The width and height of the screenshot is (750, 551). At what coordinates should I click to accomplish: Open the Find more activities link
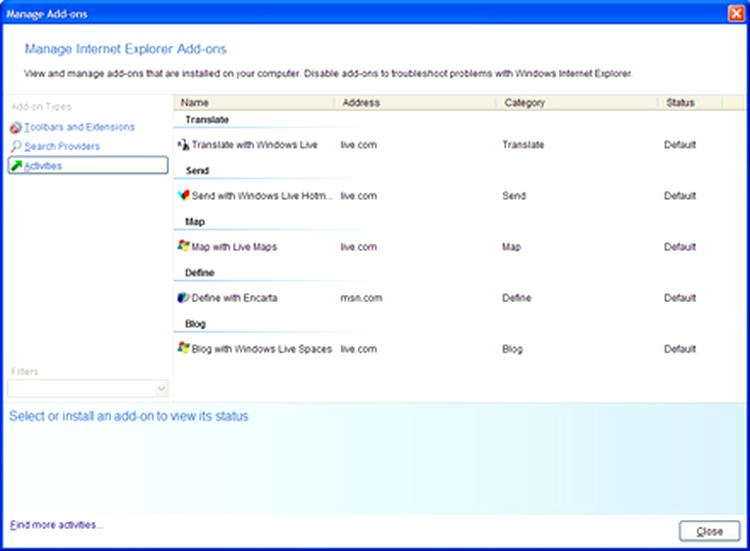56,525
